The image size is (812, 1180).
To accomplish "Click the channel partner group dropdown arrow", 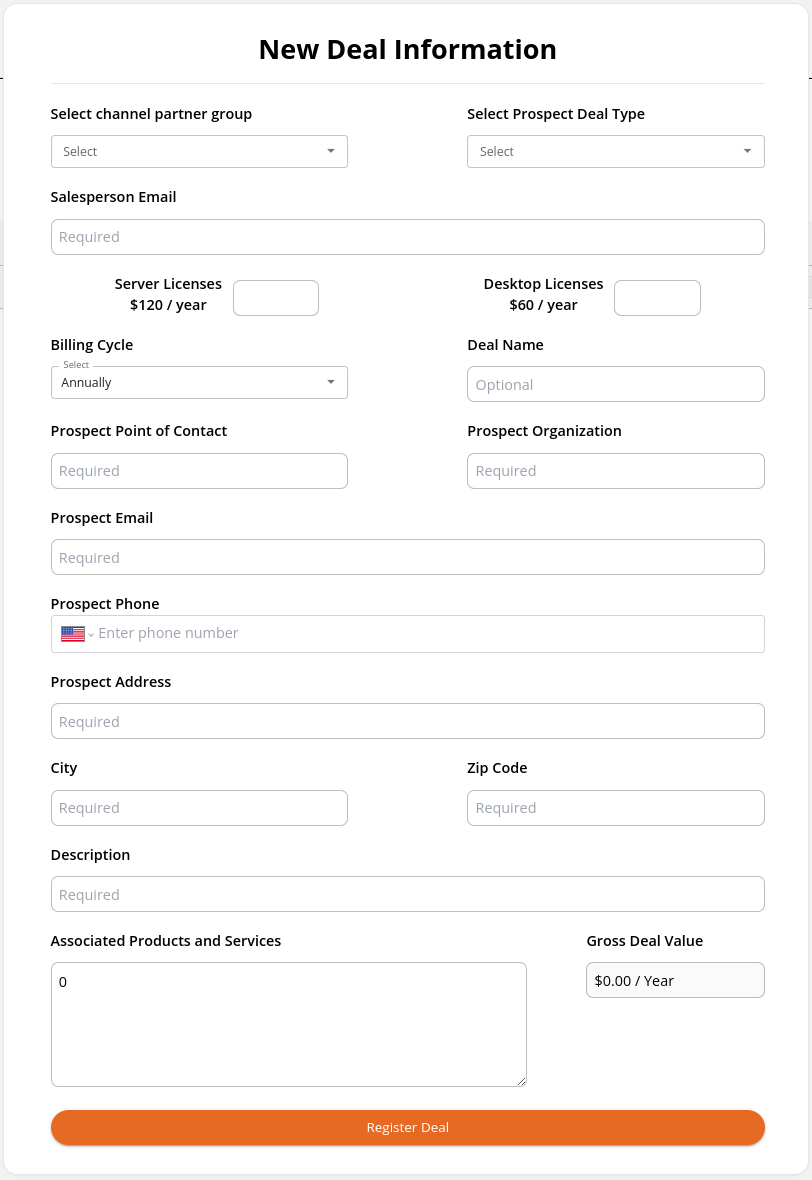I will [330, 151].
